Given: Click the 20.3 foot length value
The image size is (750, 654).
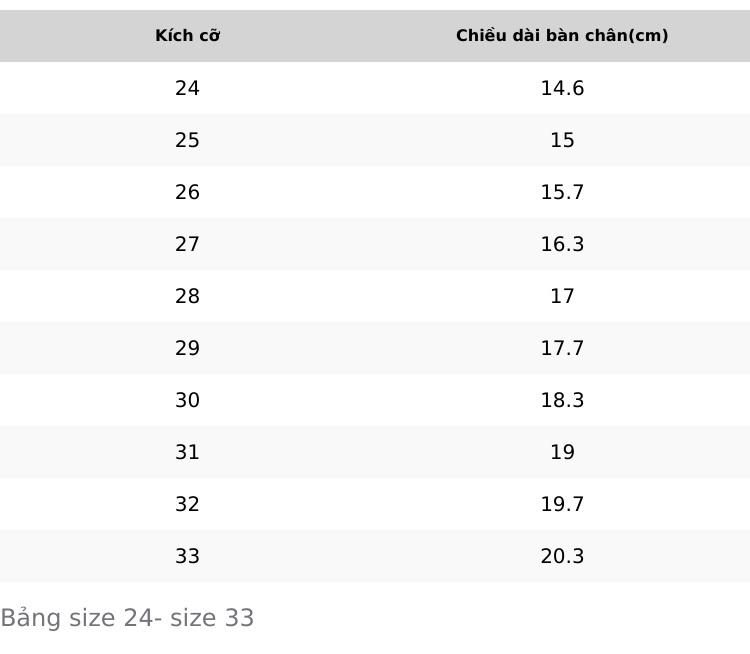Looking at the screenshot, I should click(x=562, y=556).
